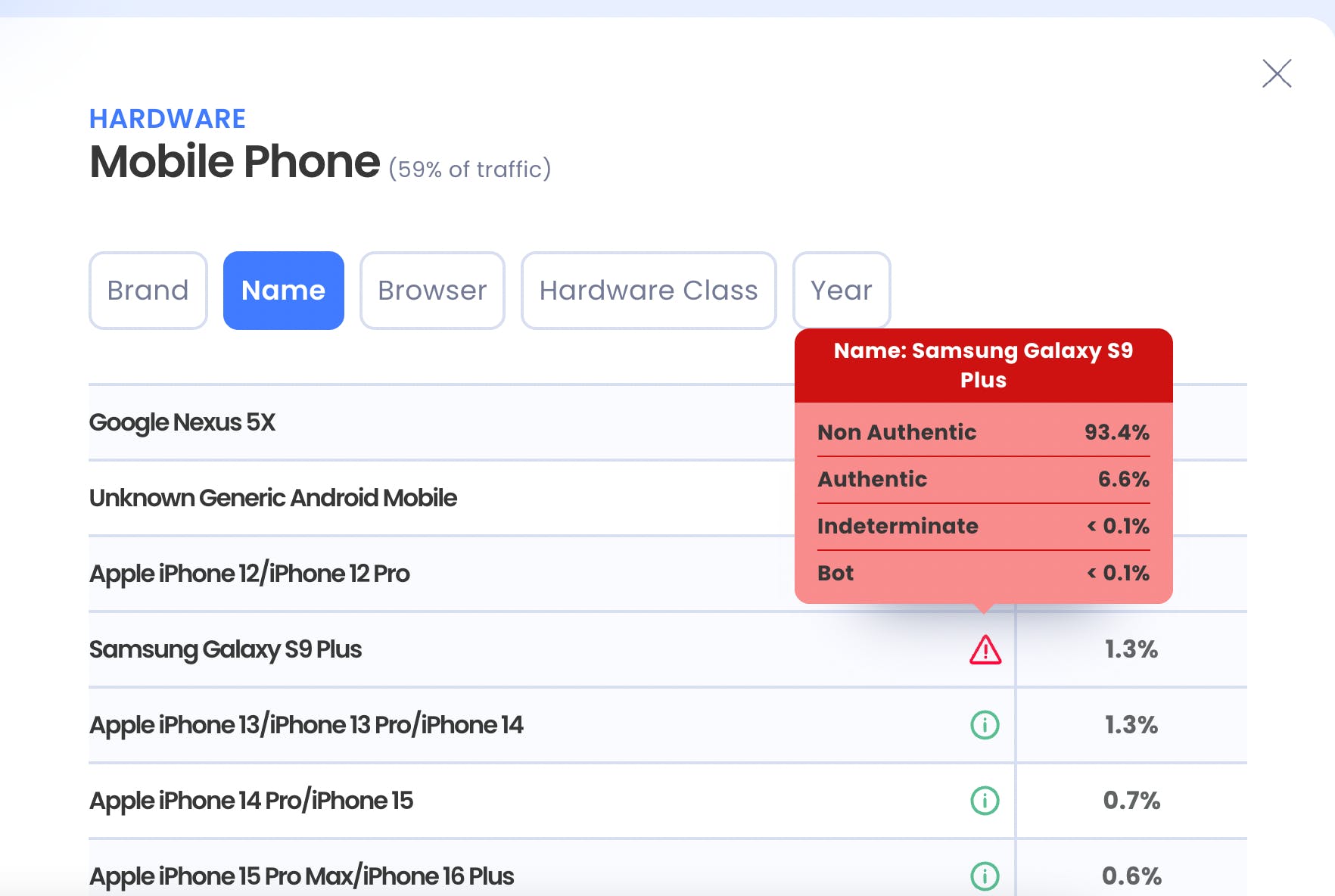Screen dimensions: 1335x896
Task: Click 1.3% value for Samsung Galaxy S9 Plus
Action: (1131, 649)
